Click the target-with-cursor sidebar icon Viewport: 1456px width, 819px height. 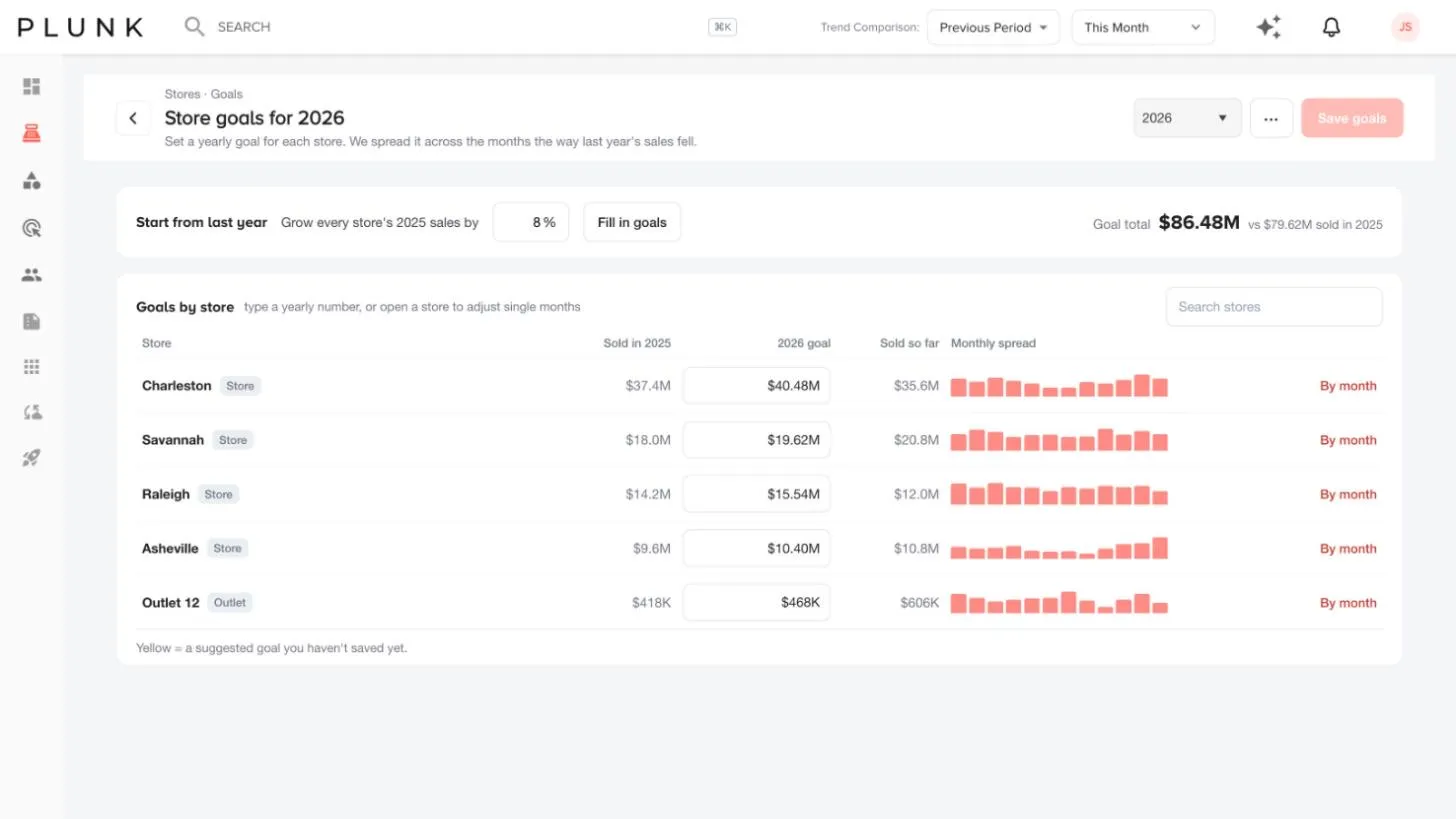(32, 228)
